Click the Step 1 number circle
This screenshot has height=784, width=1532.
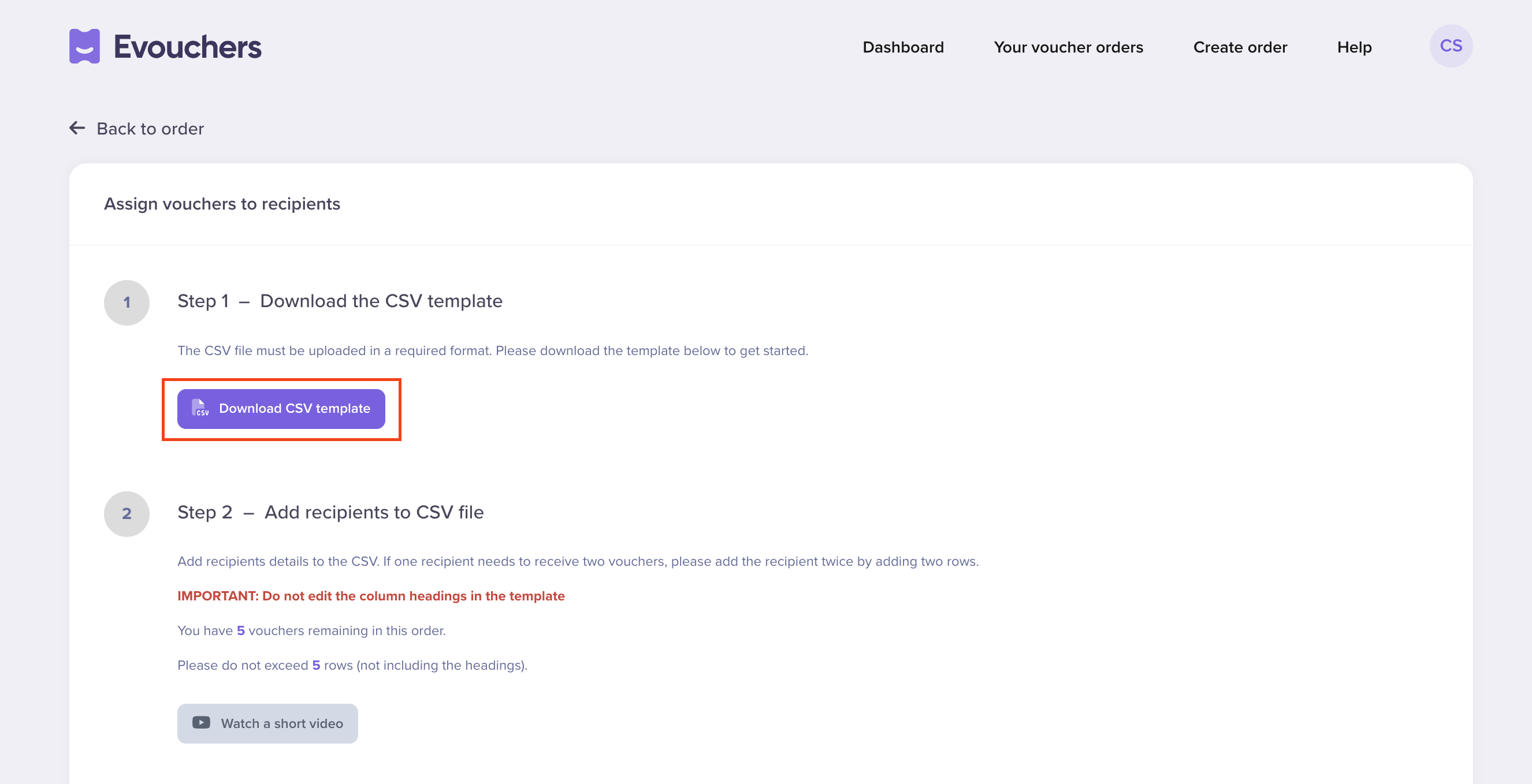coord(127,302)
